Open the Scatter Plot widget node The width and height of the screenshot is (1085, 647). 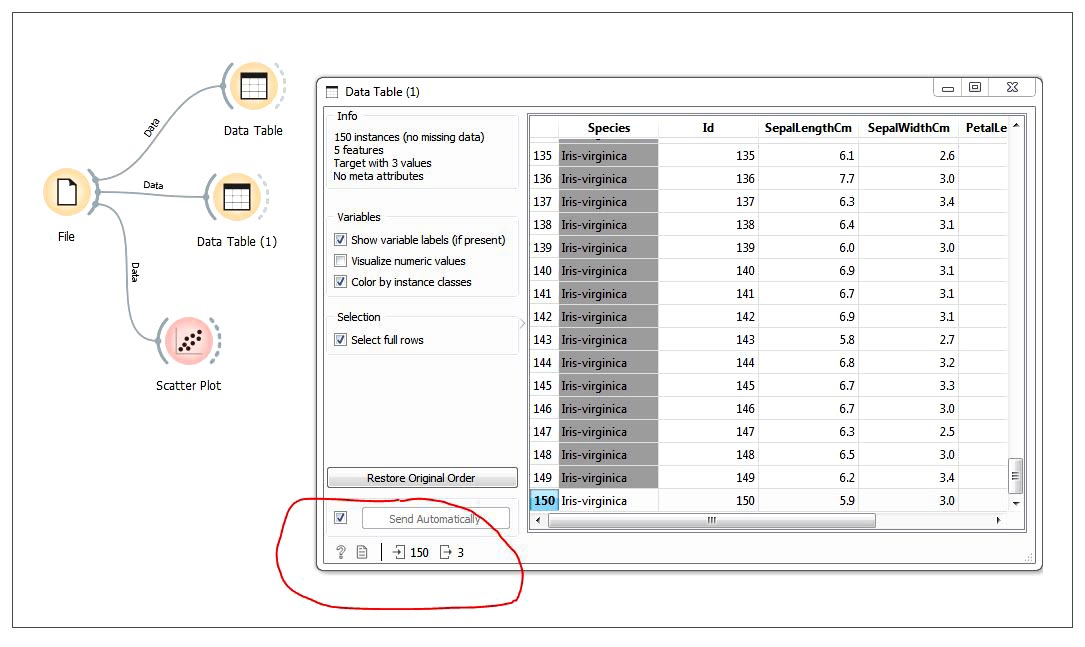point(190,341)
